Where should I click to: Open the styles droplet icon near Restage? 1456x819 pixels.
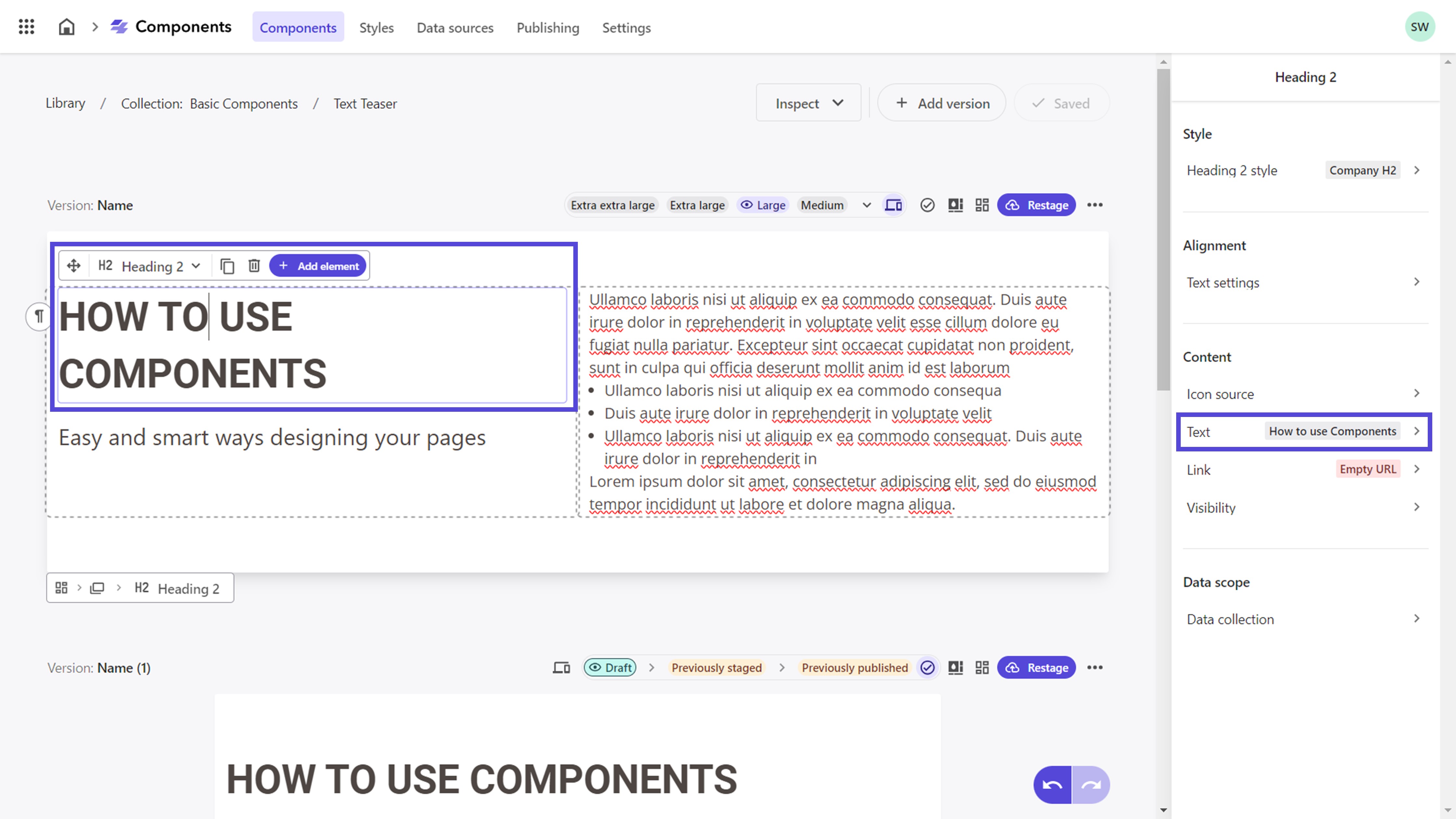pyautogui.click(x=955, y=205)
